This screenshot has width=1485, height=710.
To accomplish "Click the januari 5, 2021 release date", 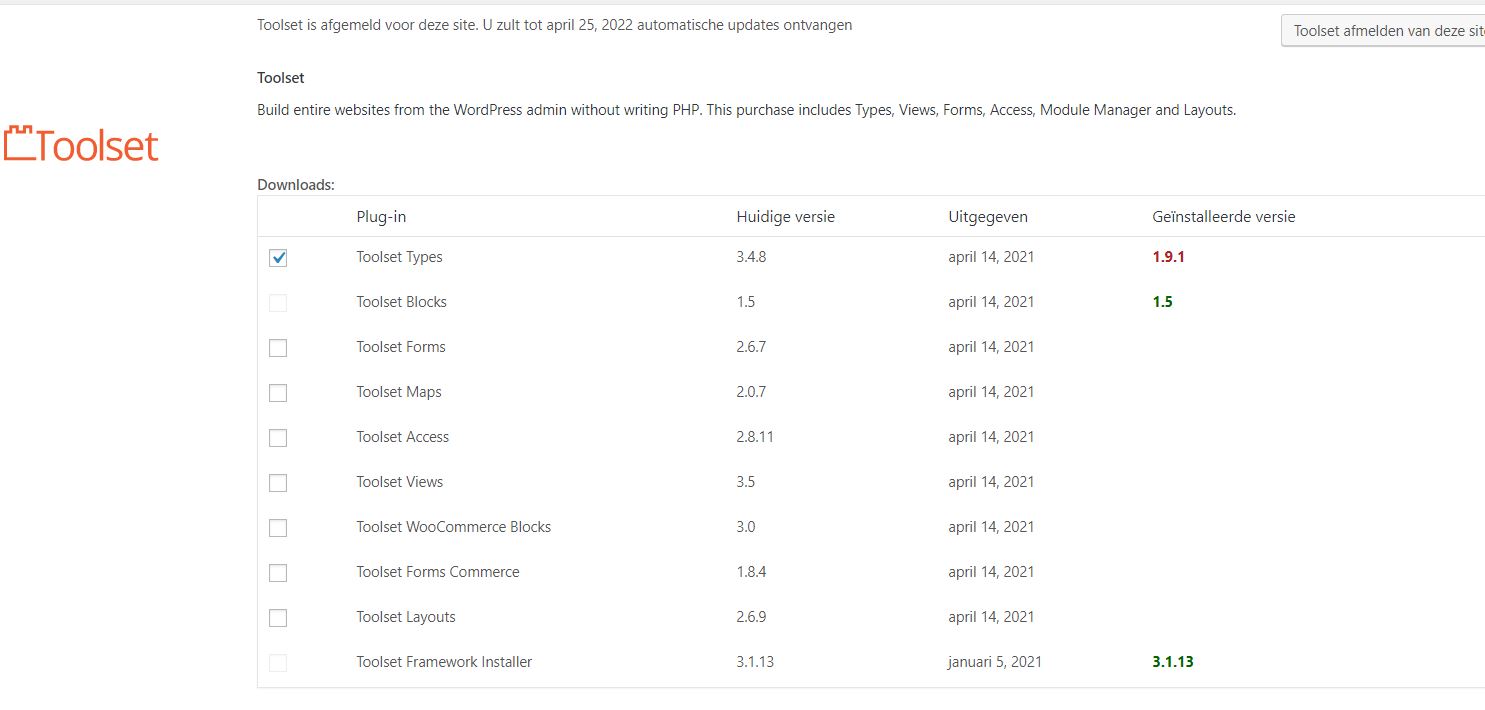I will point(995,662).
